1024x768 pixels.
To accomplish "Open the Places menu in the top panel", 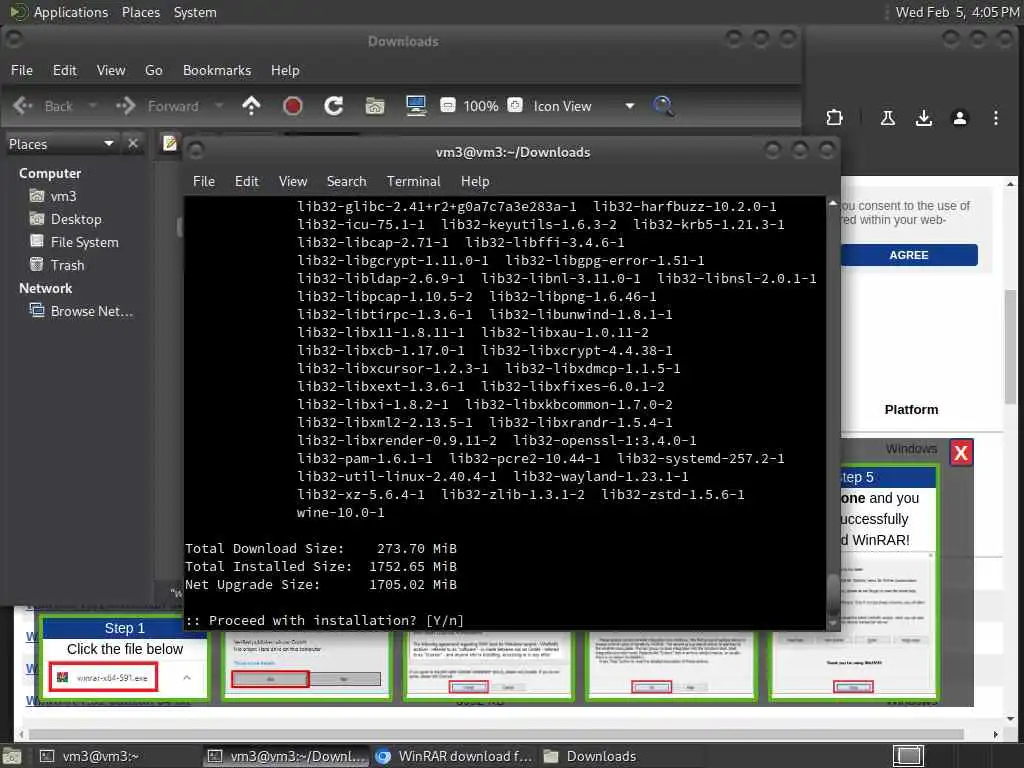I will [x=140, y=12].
